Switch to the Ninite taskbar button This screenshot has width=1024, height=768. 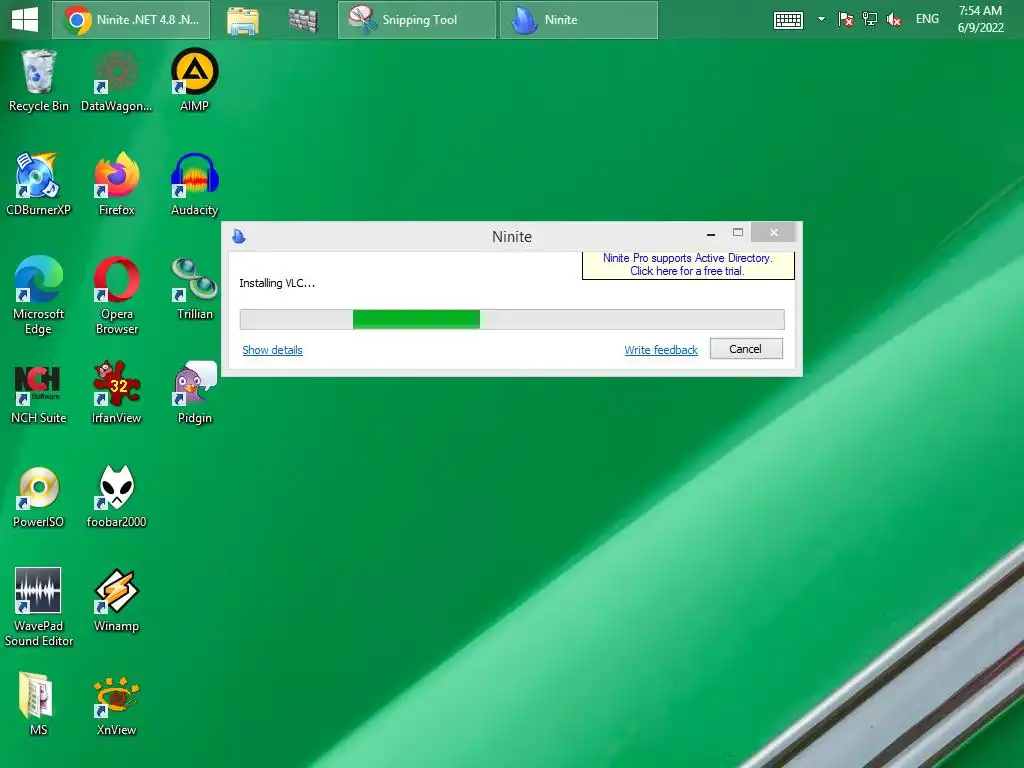tap(579, 20)
